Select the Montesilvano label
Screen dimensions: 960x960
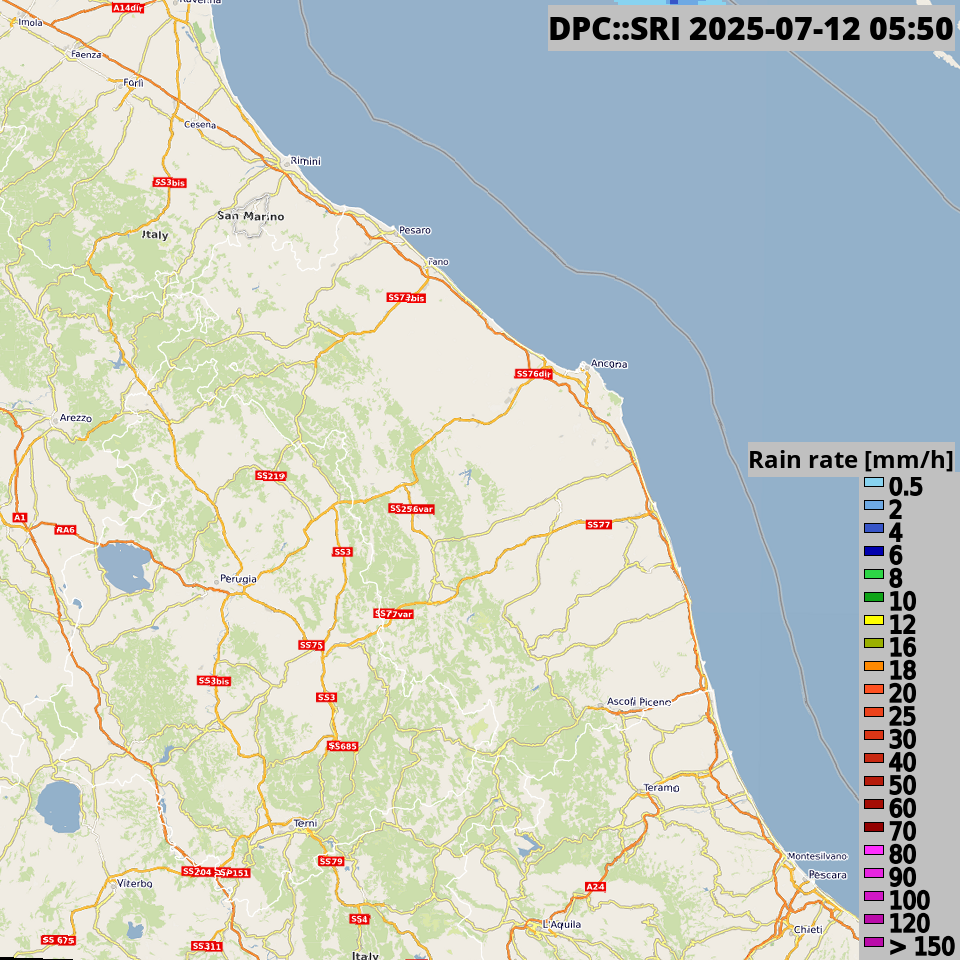tap(817, 856)
